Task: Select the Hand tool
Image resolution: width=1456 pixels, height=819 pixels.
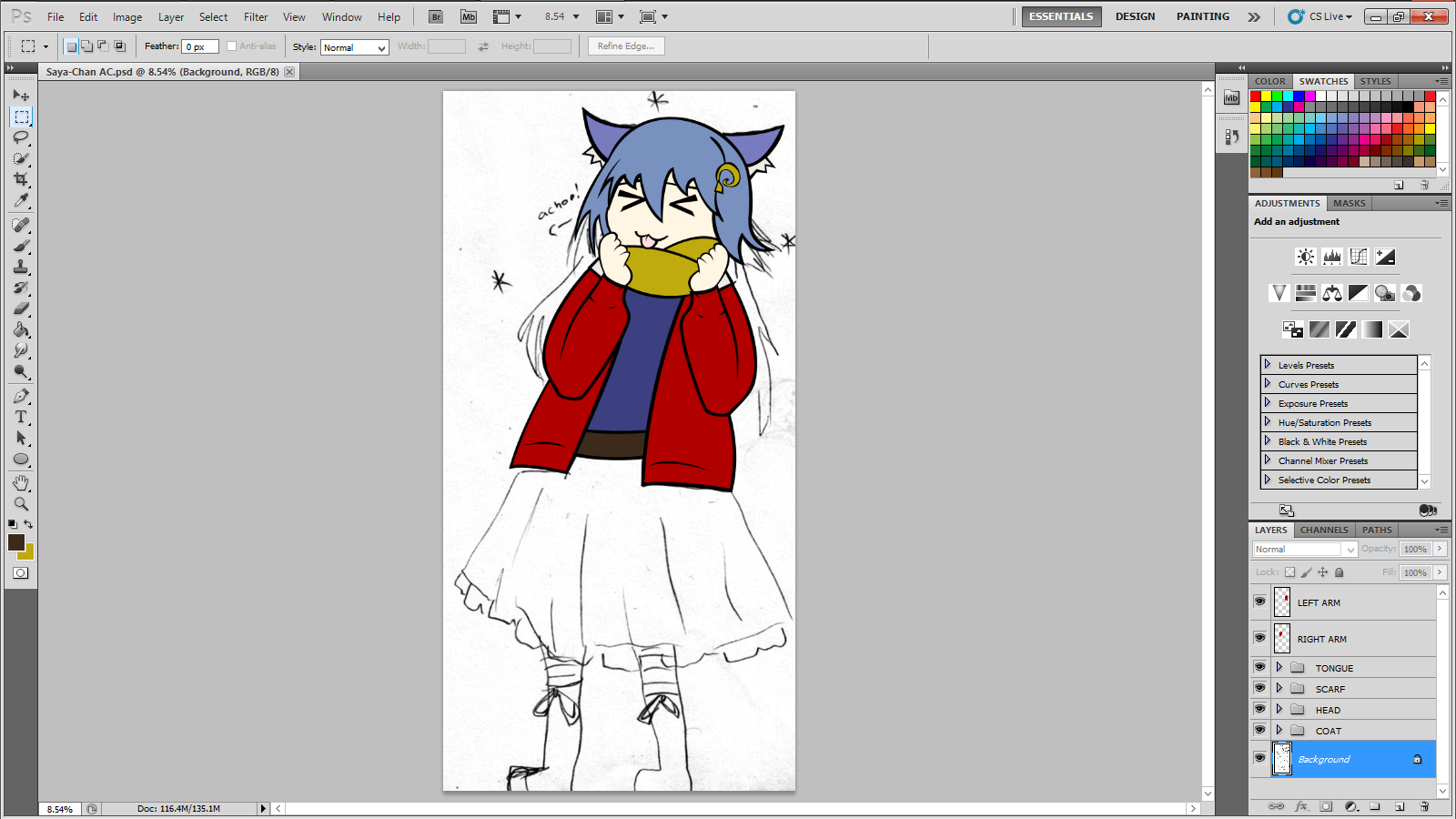Action: point(21,482)
